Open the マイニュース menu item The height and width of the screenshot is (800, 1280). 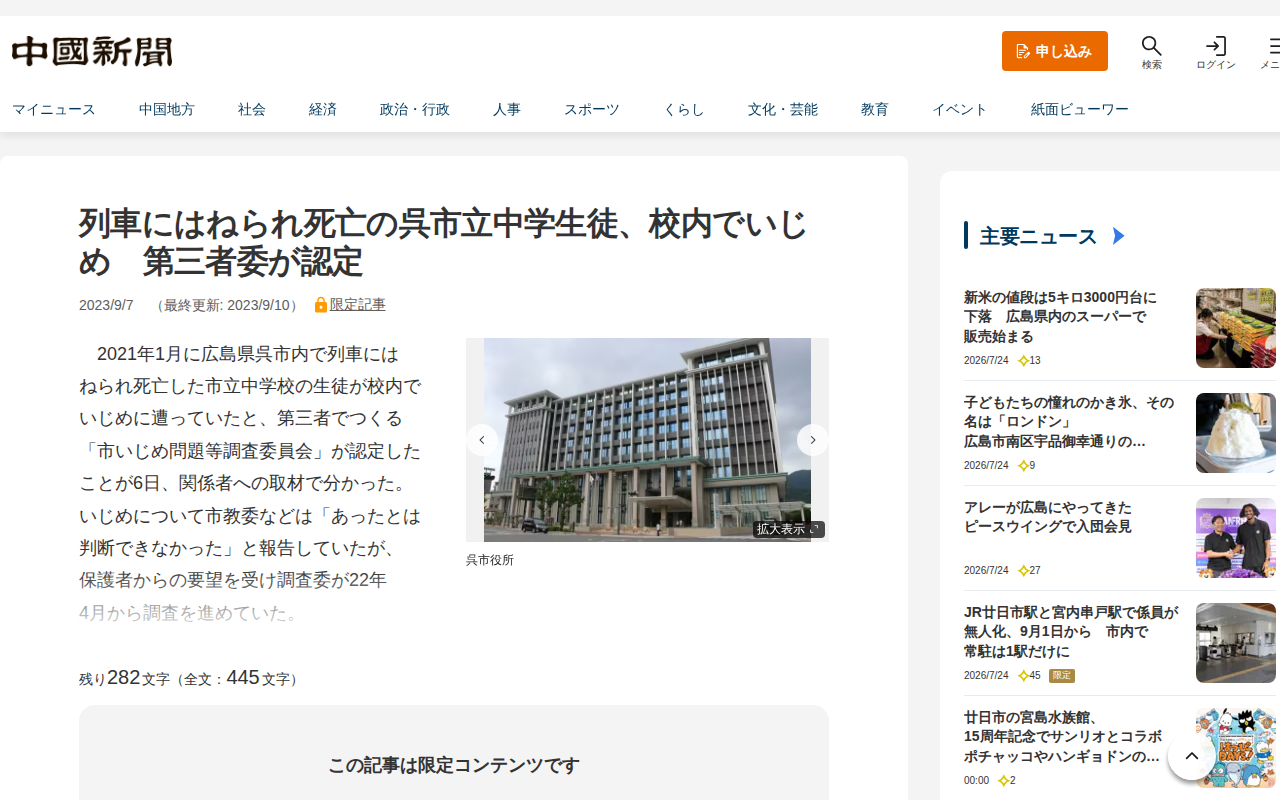pyautogui.click(x=54, y=109)
